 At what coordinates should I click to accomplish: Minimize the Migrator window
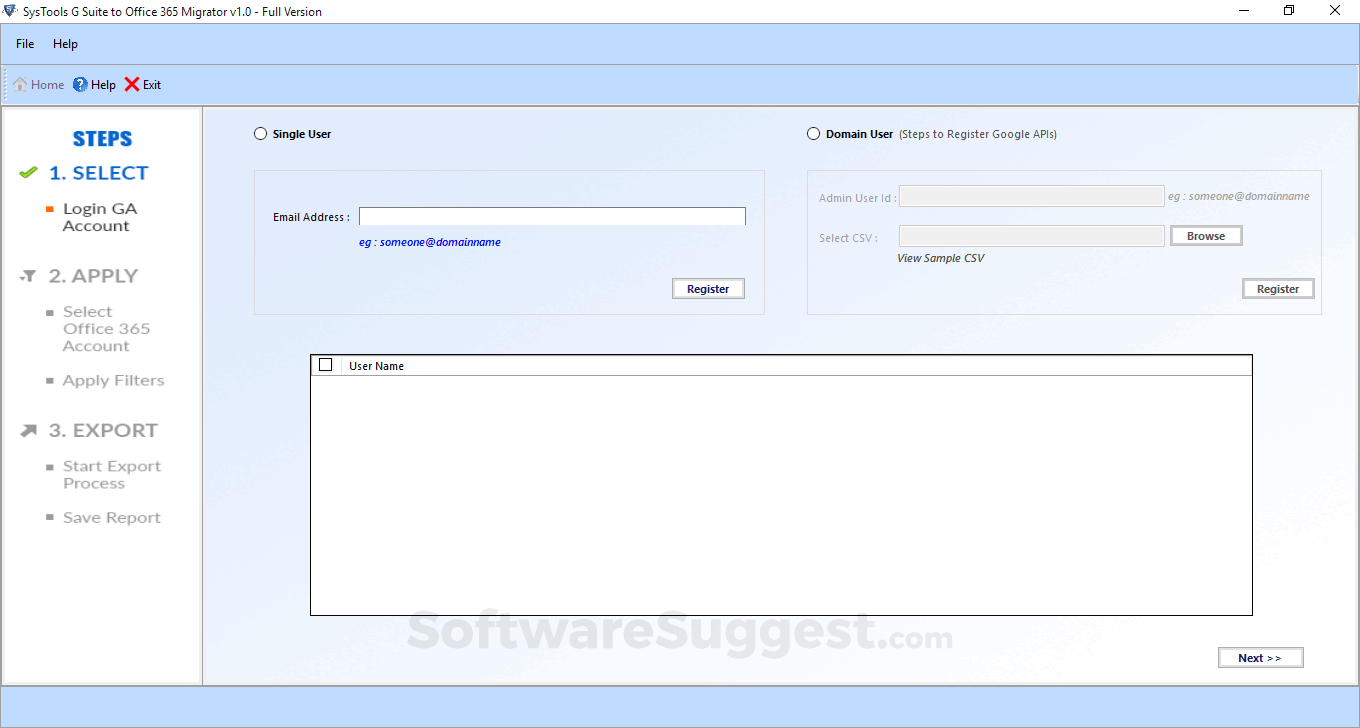pyautogui.click(x=1243, y=11)
